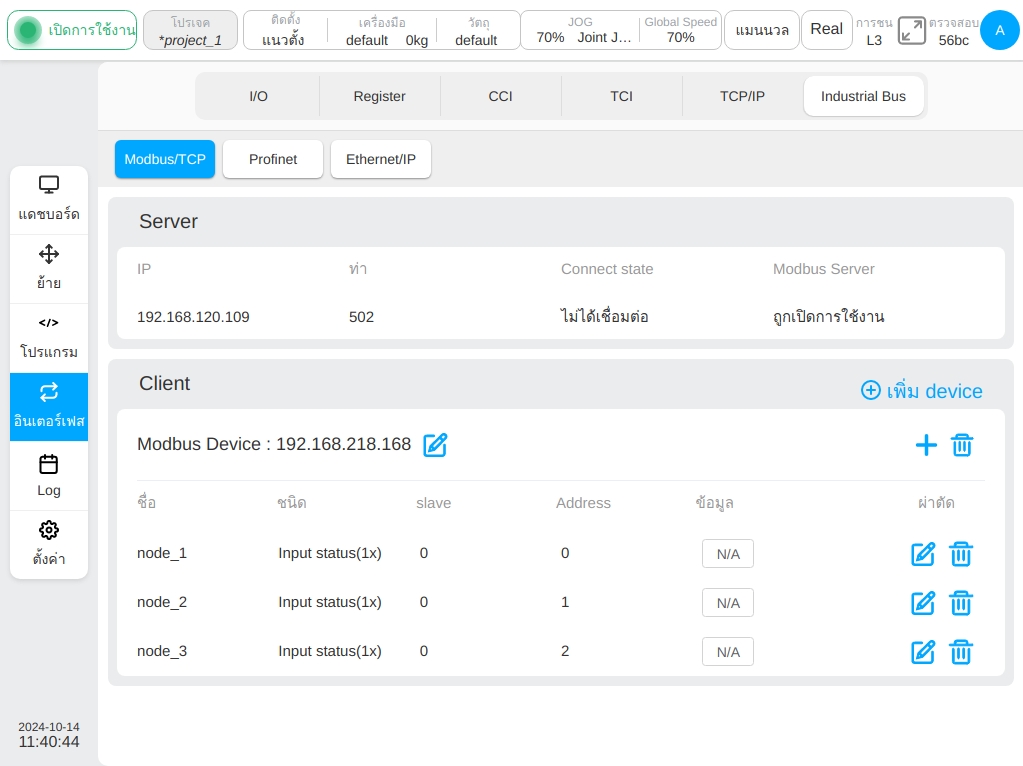Viewport: 1023px width, 766px height.
Task: Switch to the CCI tab
Action: [x=500, y=96]
